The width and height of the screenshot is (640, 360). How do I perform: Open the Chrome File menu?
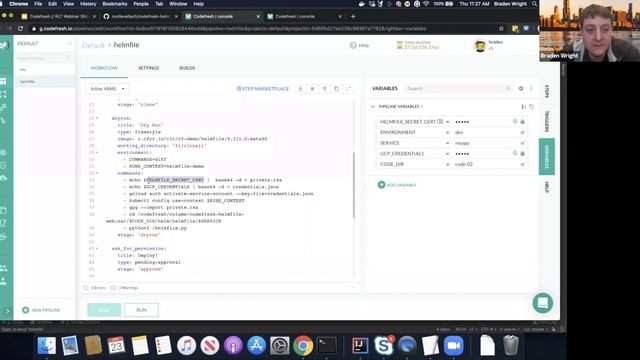point(38,4)
